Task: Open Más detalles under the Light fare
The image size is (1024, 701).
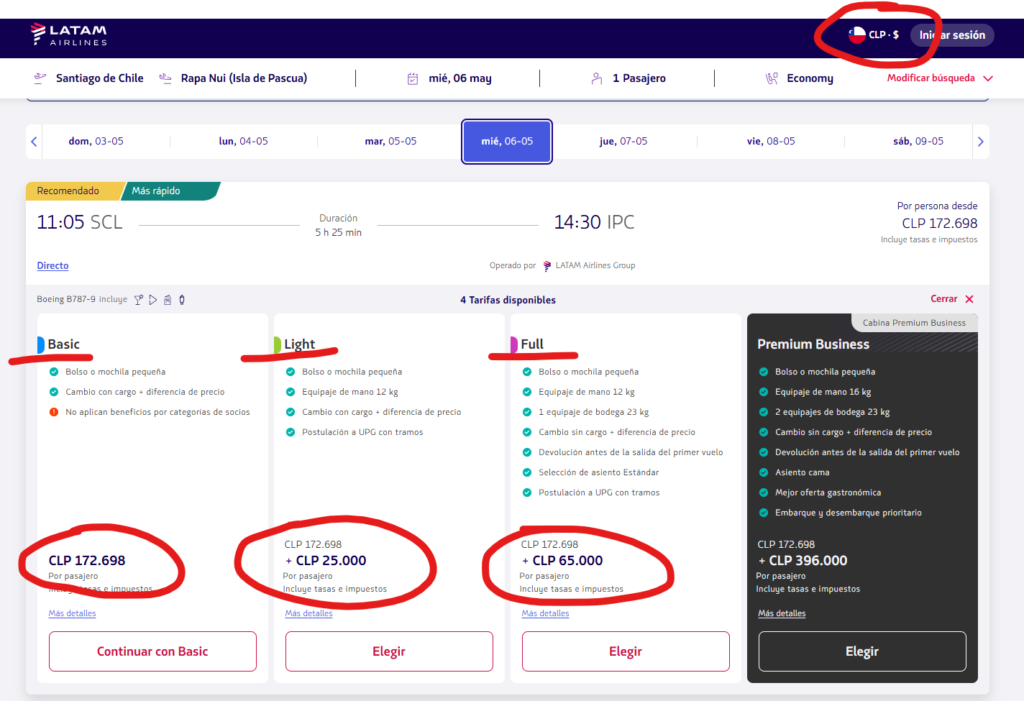Action: click(x=308, y=613)
